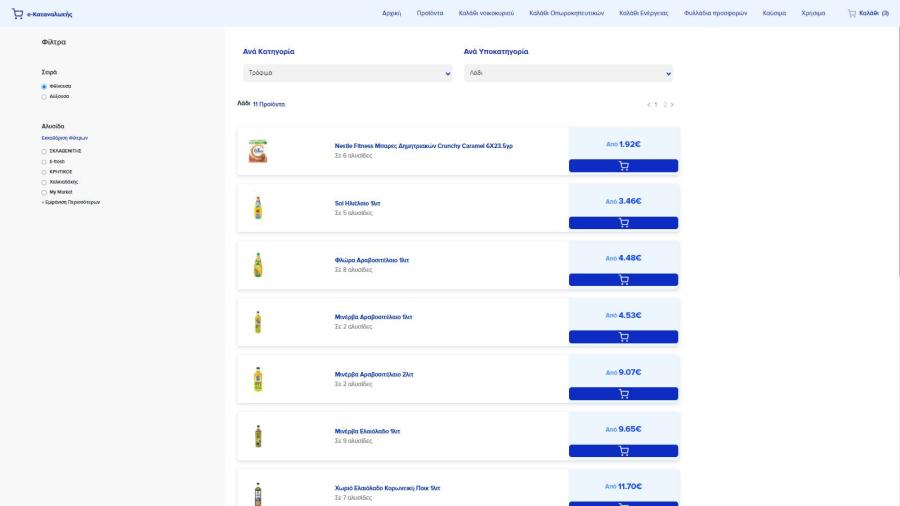This screenshot has height=506, width=900.
Task: Open Φυλλάδια προσφορών menu item
Action: [715, 13]
